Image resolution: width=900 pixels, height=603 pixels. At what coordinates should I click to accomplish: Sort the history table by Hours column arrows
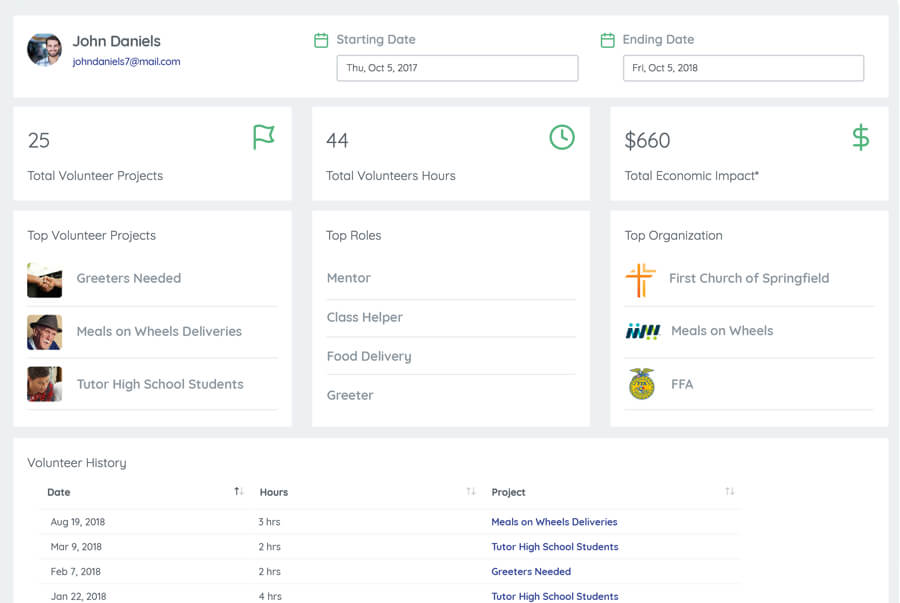tap(471, 491)
